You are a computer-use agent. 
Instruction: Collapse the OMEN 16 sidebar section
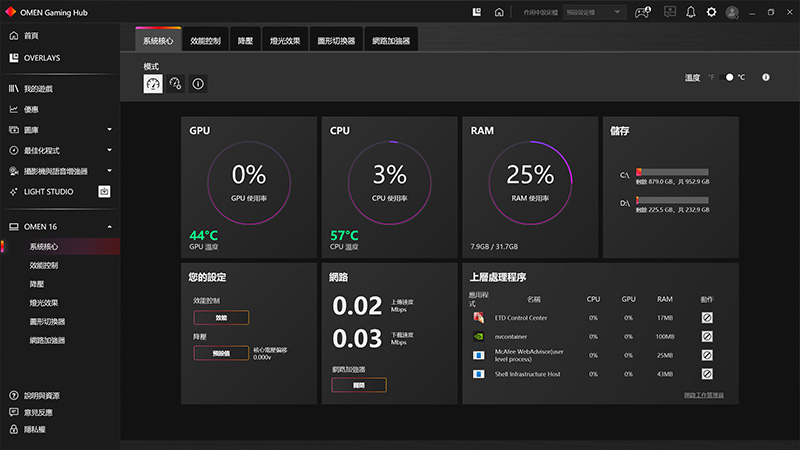(x=109, y=226)
